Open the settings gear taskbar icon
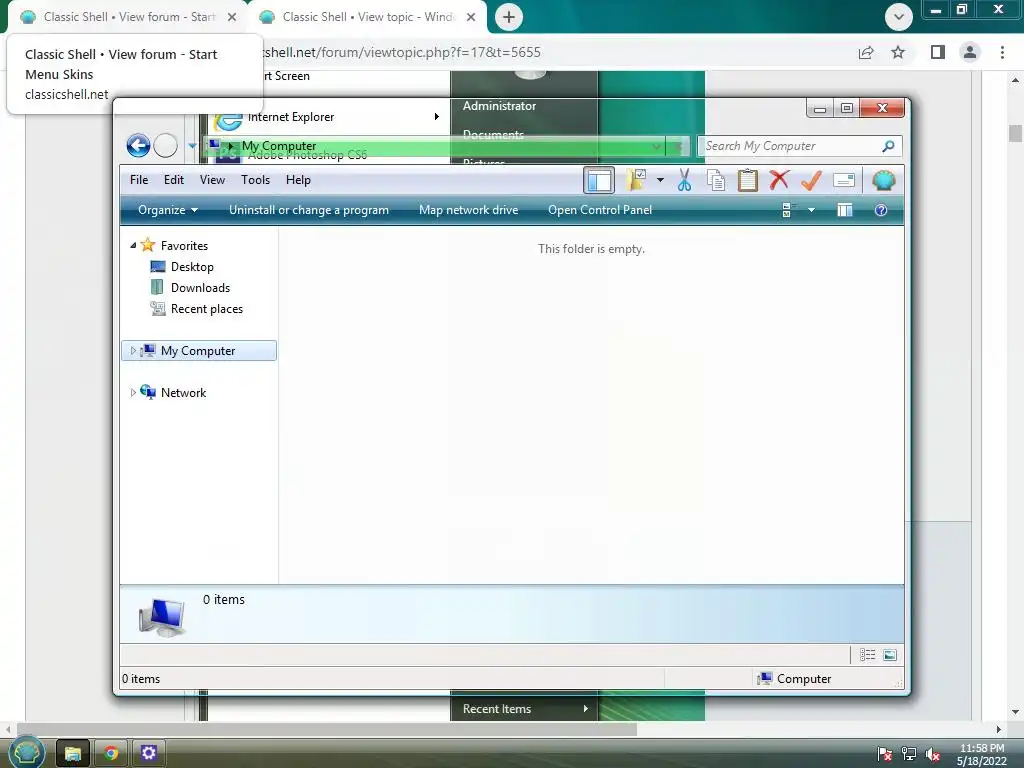The image size is (1024, 768). pos(149,754)
